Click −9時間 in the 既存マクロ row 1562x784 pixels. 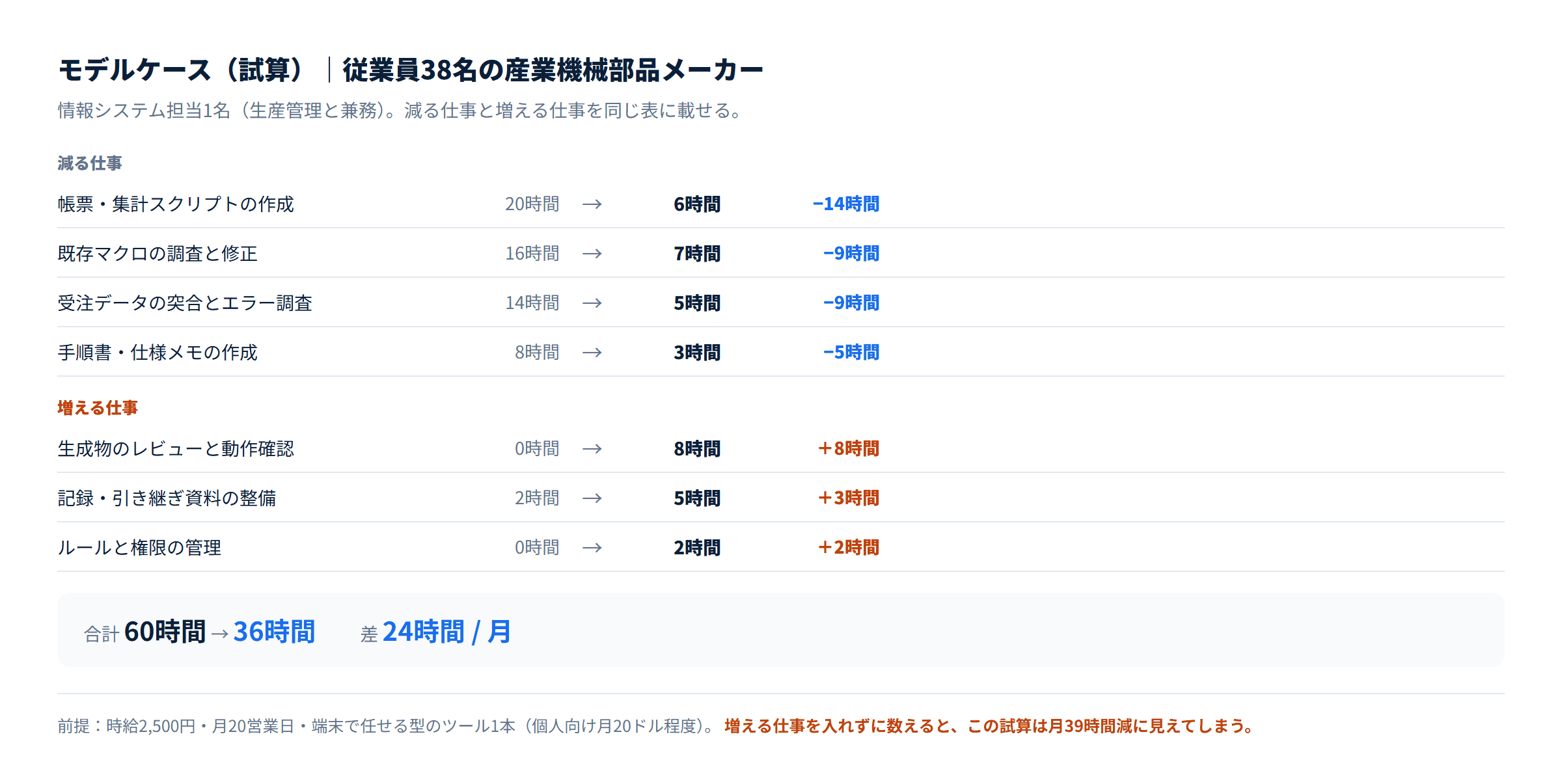pos(851,254)
